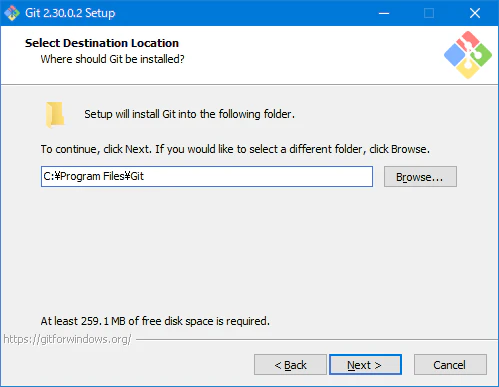This screenshot has width=499, height=387.
Task: Click the 259.1 MB disk space notice
Action: tap(155, 321)
